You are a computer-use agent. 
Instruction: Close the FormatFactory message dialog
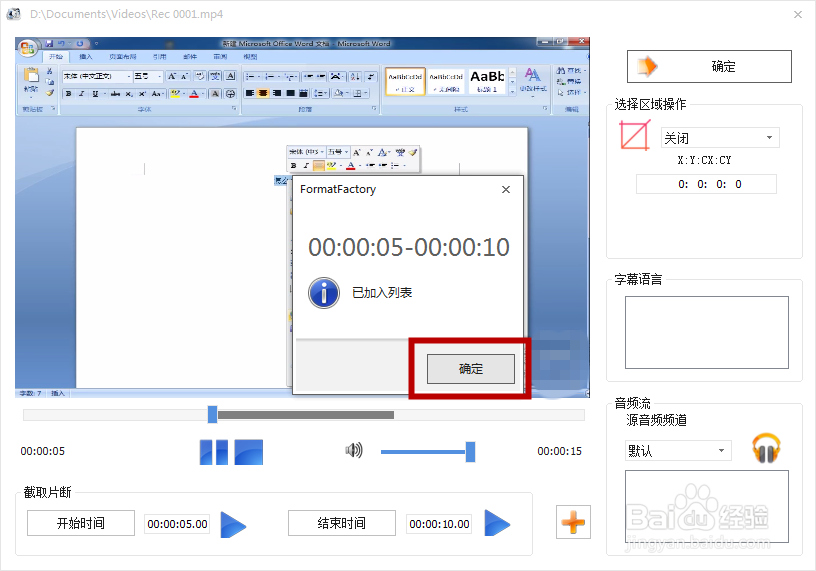506,189
